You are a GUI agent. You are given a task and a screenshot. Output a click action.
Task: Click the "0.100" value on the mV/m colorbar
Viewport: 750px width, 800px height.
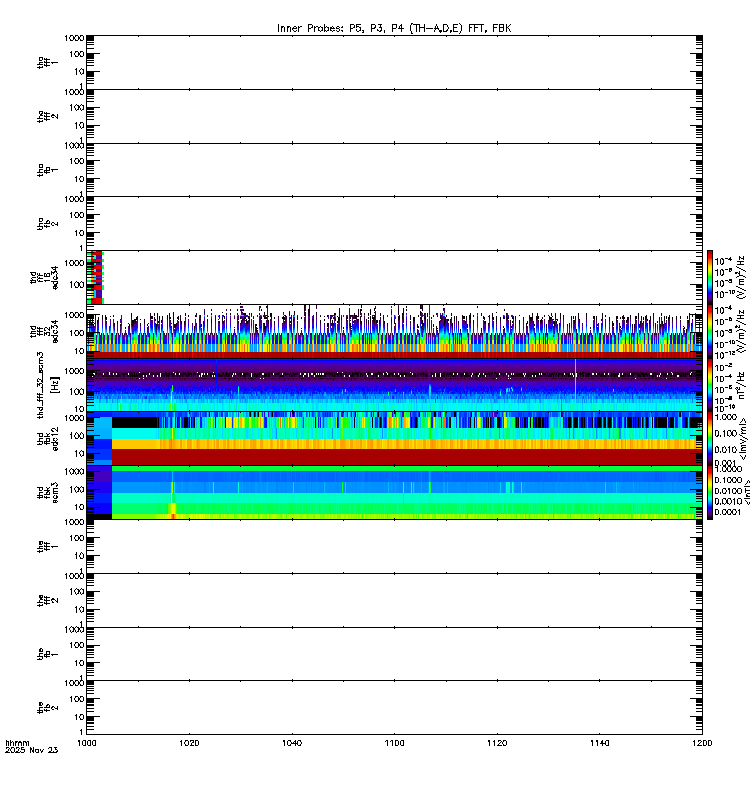[726, 434]
